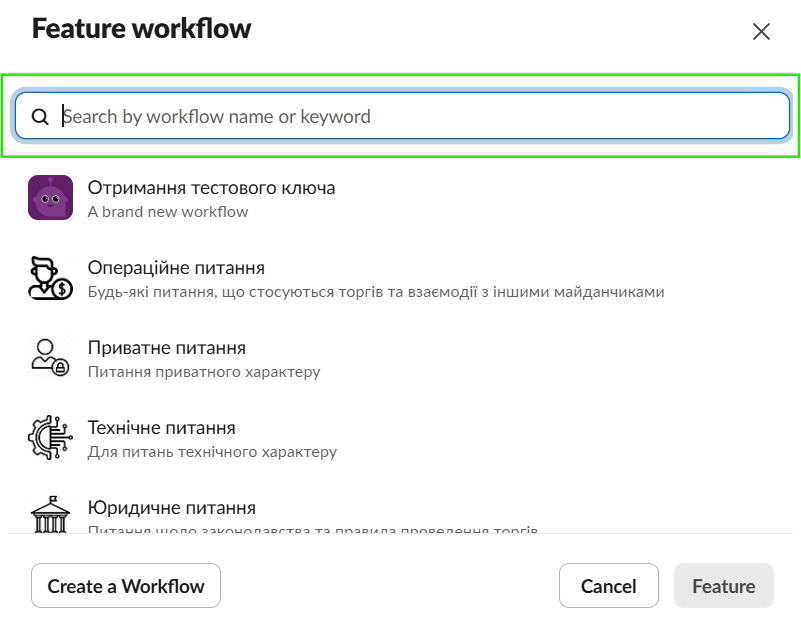Close the Feature workflow dialog

click(x=761, y=31)
